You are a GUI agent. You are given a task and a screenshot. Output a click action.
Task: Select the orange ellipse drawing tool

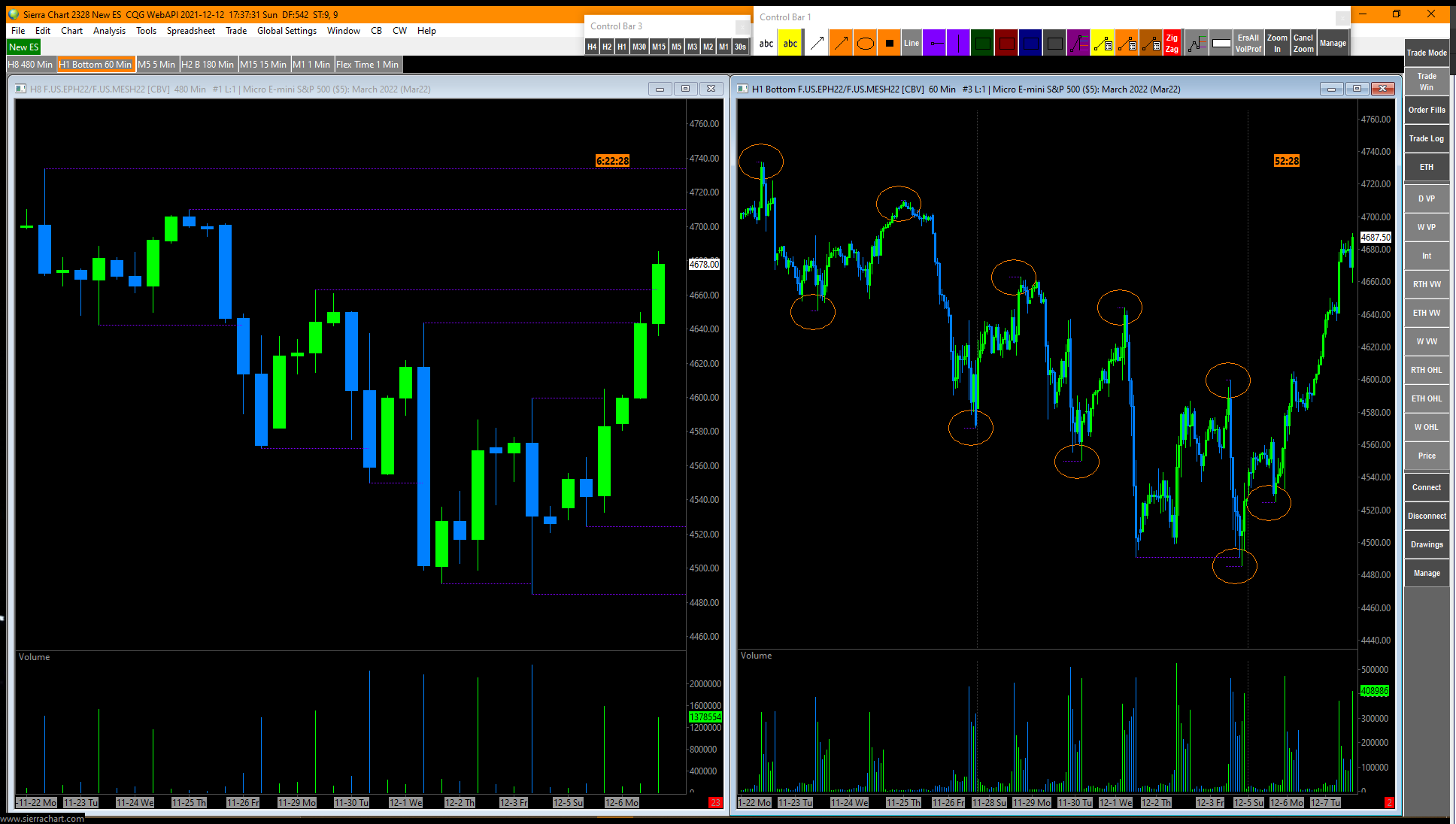click(865, 44)
